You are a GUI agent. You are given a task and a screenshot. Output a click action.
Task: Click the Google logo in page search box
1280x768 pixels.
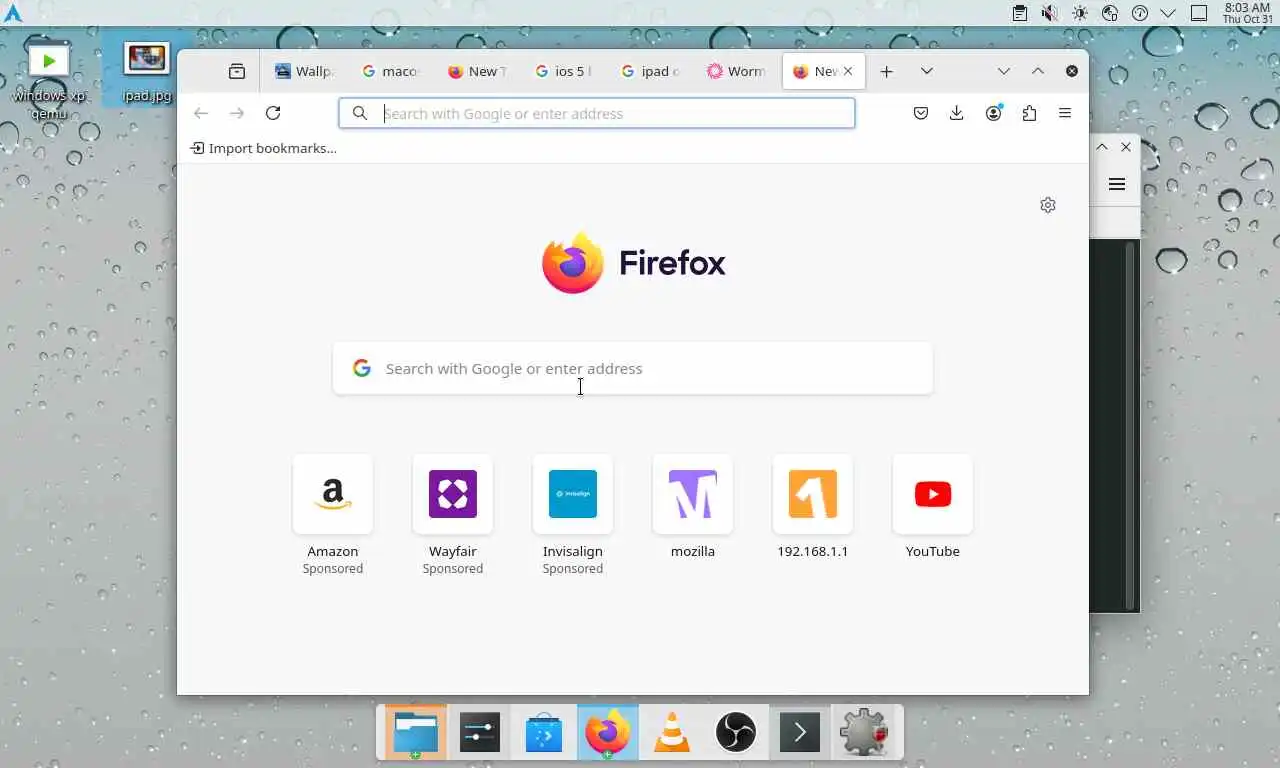[362, 368]
